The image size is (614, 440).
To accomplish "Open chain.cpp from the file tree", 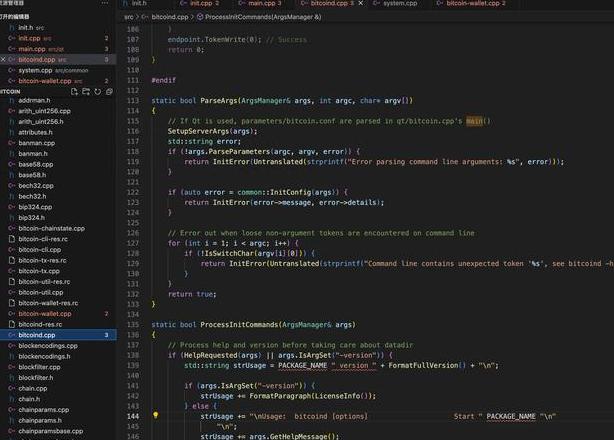I will 58,388.
